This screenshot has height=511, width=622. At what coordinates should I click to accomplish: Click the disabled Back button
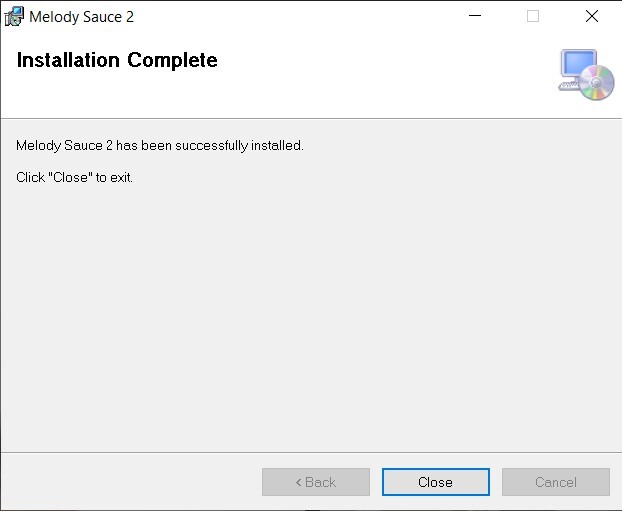pos(316,482)
